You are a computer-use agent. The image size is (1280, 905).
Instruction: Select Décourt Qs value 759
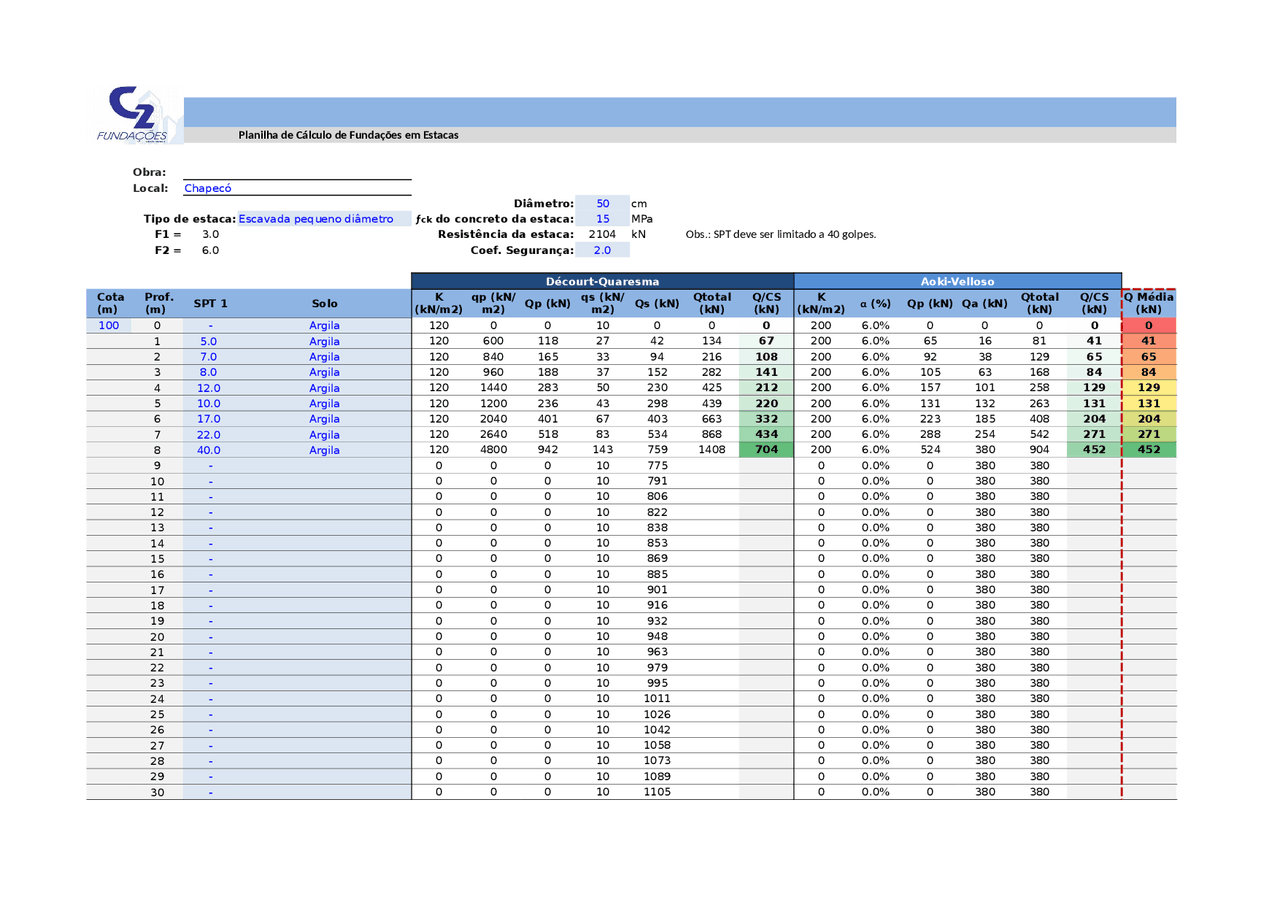(x=657, y=450)
